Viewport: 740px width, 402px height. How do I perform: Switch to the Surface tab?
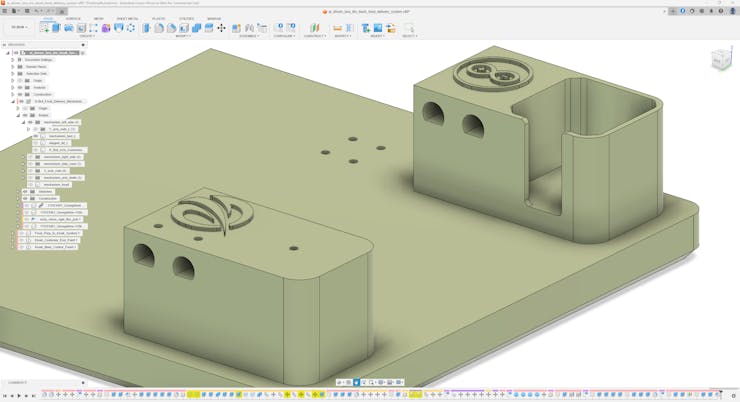point(73,18)
